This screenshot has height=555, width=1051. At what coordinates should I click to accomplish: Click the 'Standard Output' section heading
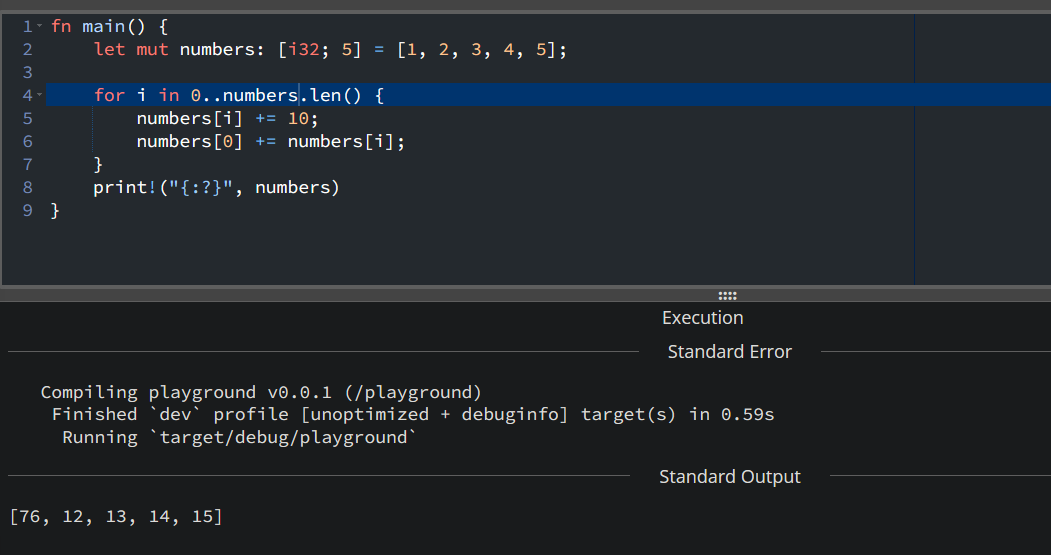[729, 477]
